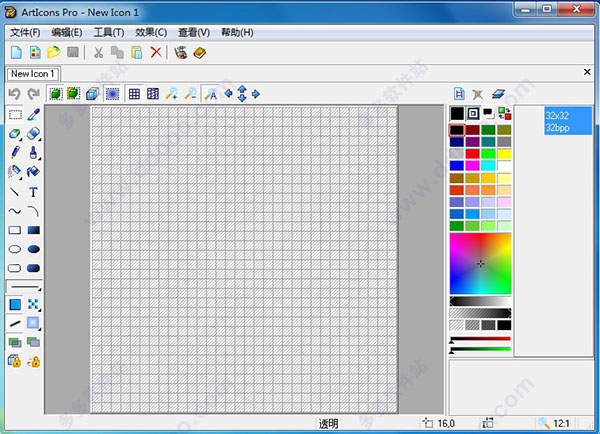Viewport: 600px width, 434px height.
Task: Click the black foreground color box
Action: (457, 113)
